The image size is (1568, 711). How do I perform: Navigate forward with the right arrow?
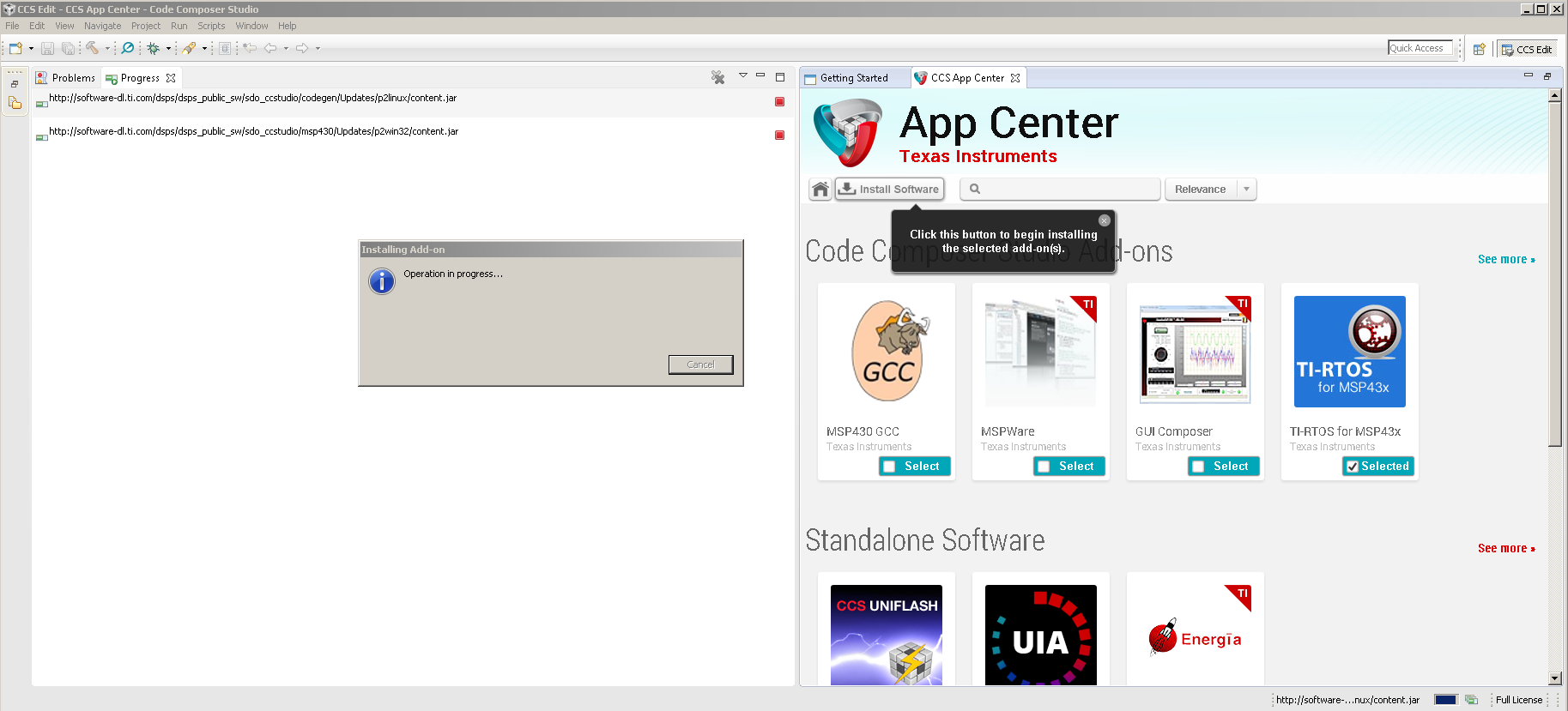point(302,48)
